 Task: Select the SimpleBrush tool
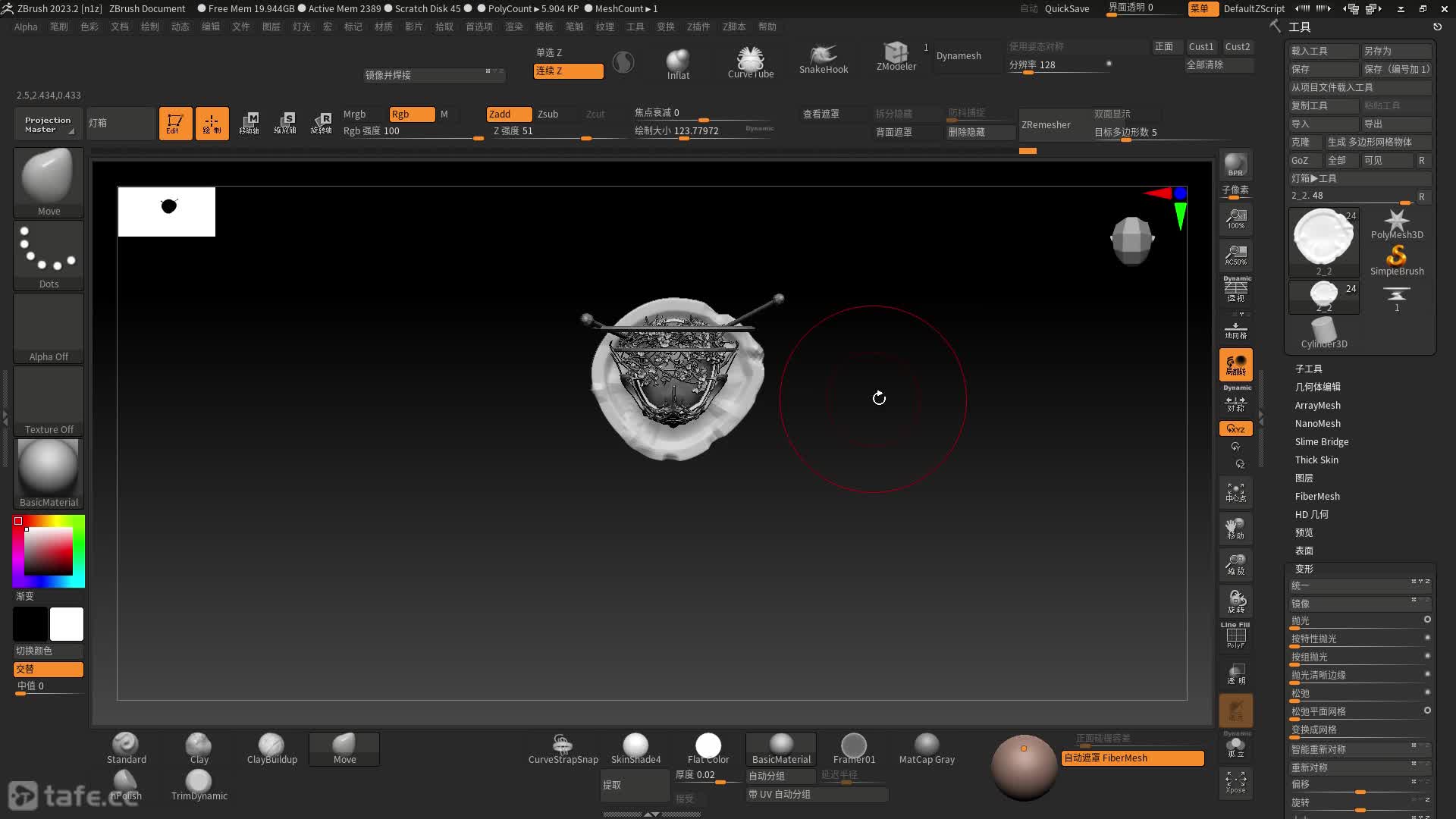click(1397, 261)
